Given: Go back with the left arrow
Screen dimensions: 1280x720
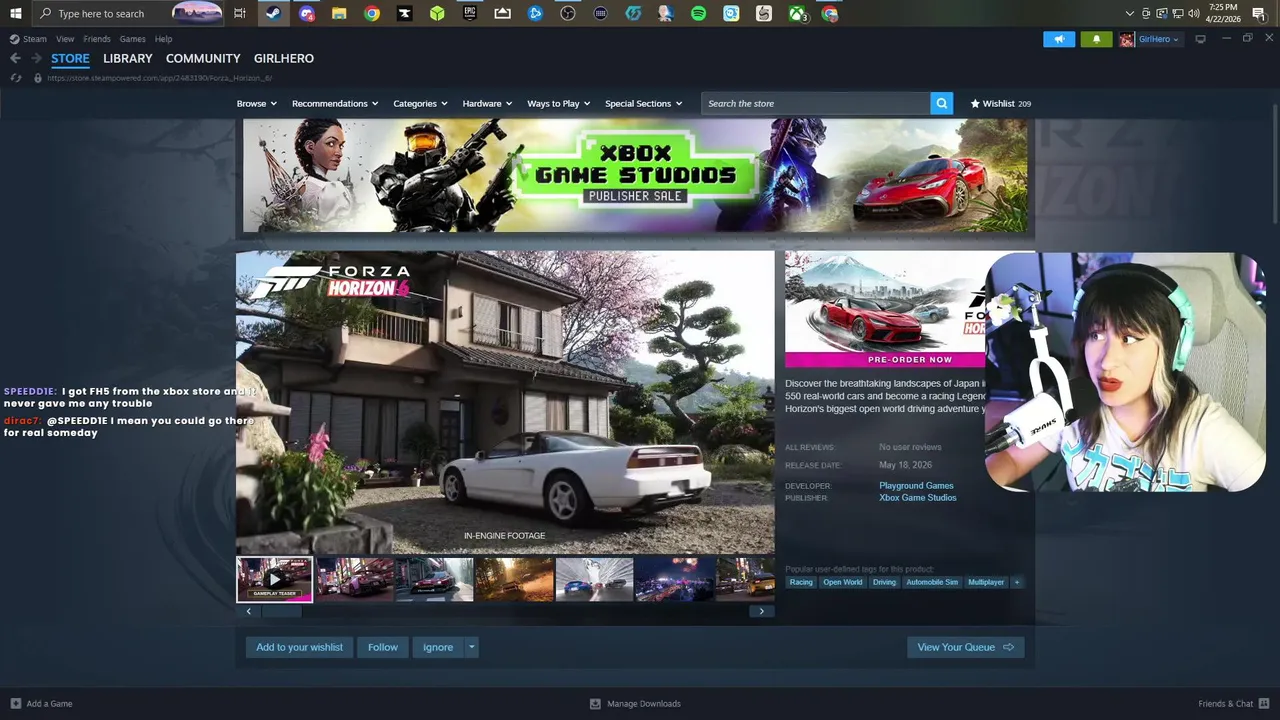Looking at the screenshot, I should [15, 58].
